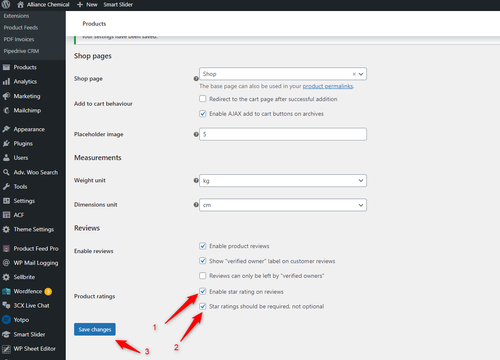500x360 pixels.
Task: Click the Analytics bar chart icon
Action: point(6,82)
